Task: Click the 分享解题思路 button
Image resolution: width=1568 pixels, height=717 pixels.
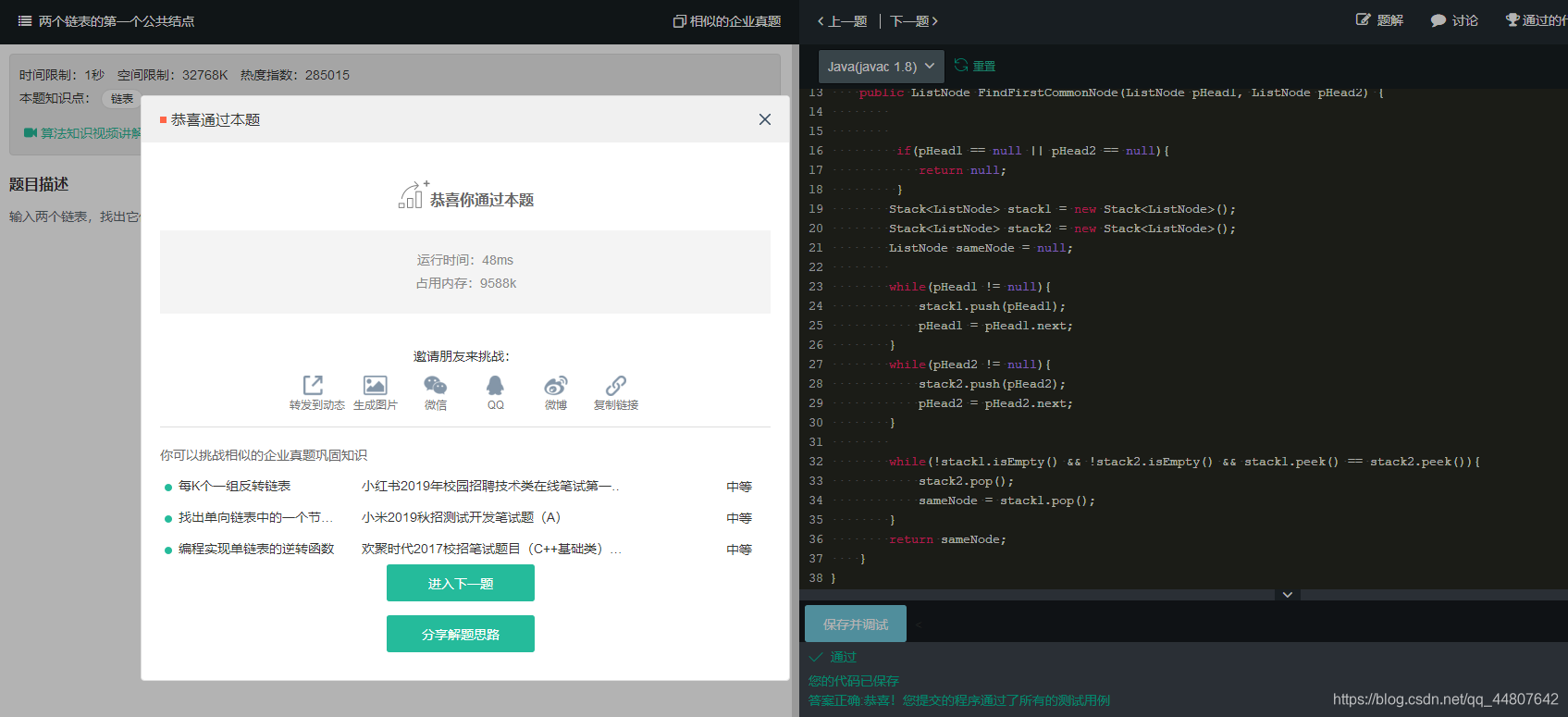Action: (461, 634)
